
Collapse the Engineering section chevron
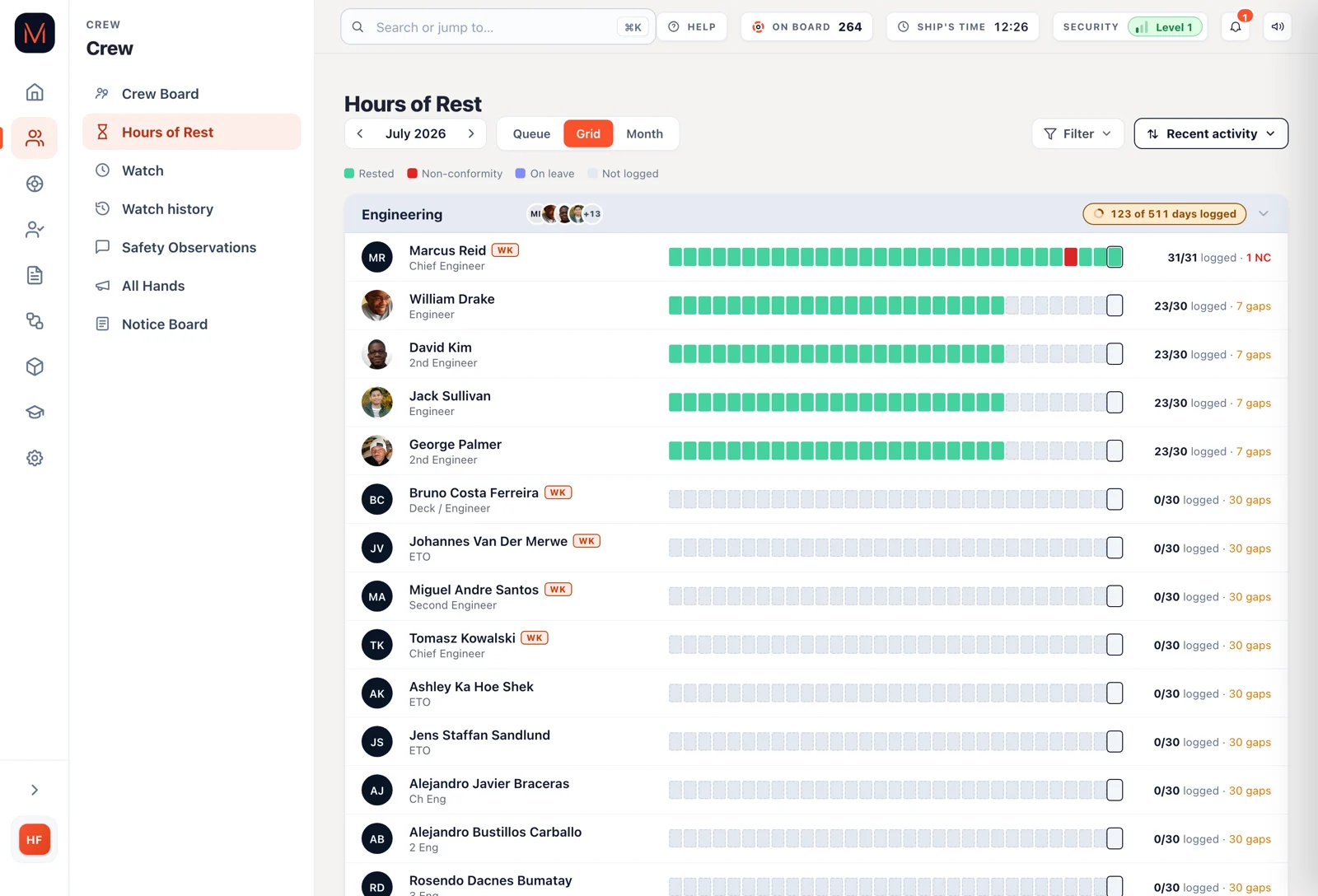[x=1264, y=214]
